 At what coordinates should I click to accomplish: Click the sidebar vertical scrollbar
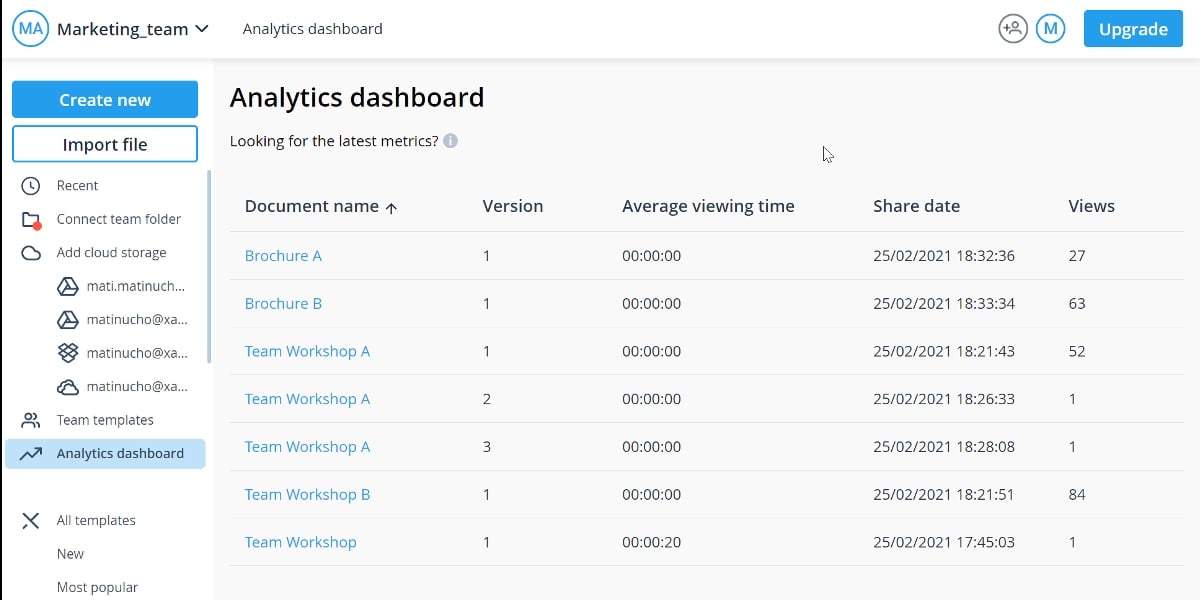[x=209, y=266]
